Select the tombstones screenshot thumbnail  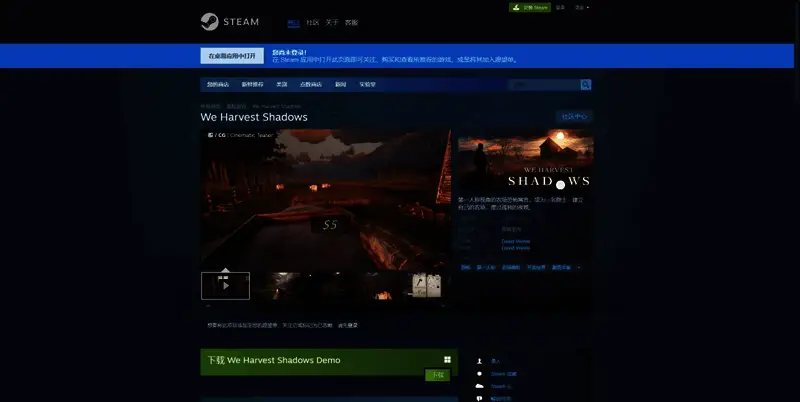pyautogui.click(x=427, y=285)
